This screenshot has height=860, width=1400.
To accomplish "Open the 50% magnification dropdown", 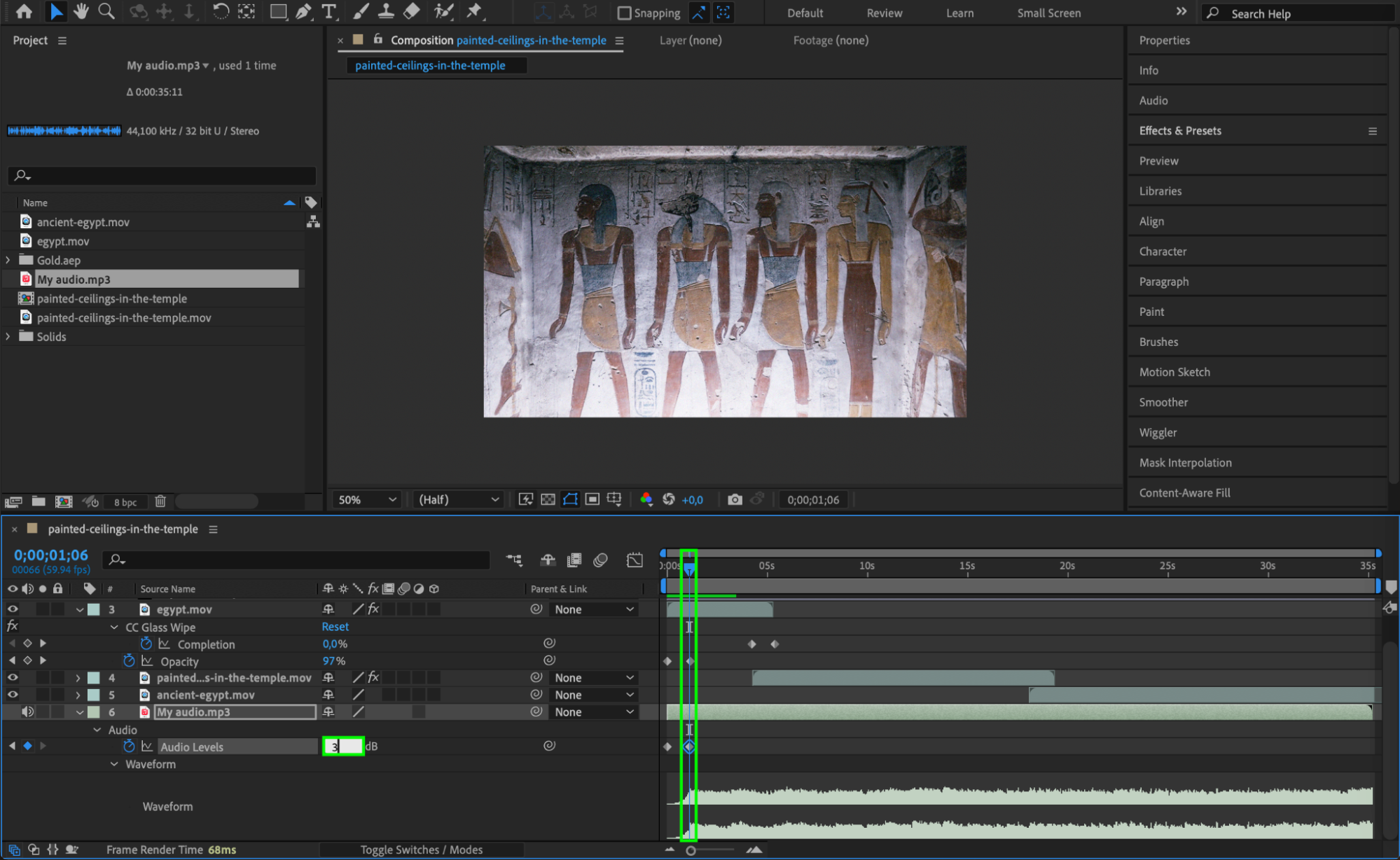I will click(x=368, y=499).
